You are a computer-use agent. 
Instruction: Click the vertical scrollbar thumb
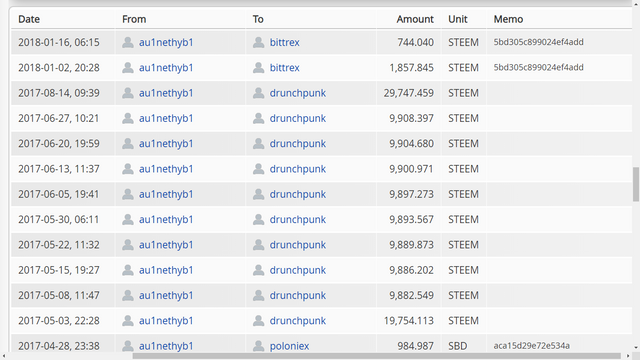tap(636, 184)
